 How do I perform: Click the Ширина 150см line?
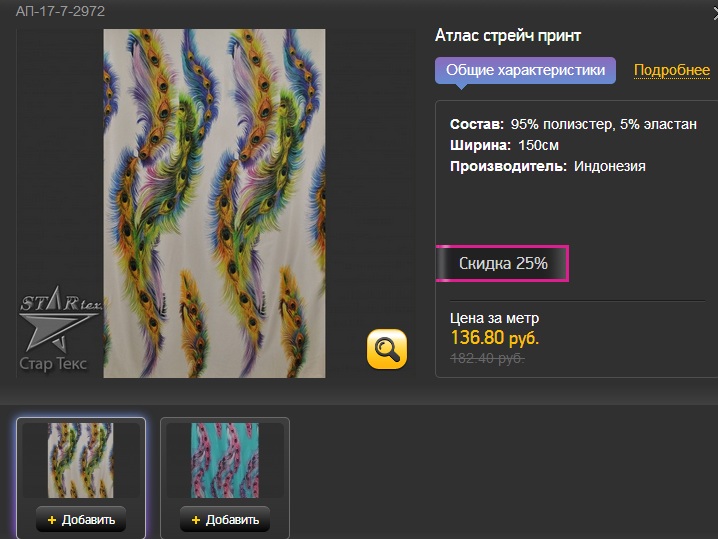pyautogui.click(x=504, y=145)
